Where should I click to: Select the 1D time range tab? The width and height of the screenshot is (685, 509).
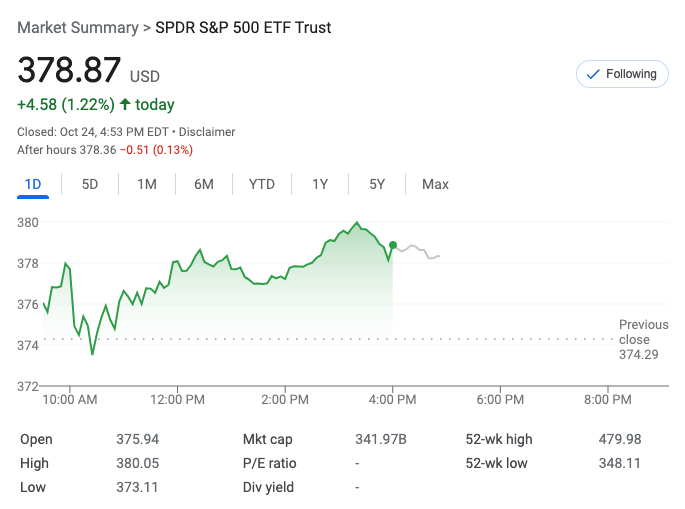33,184
